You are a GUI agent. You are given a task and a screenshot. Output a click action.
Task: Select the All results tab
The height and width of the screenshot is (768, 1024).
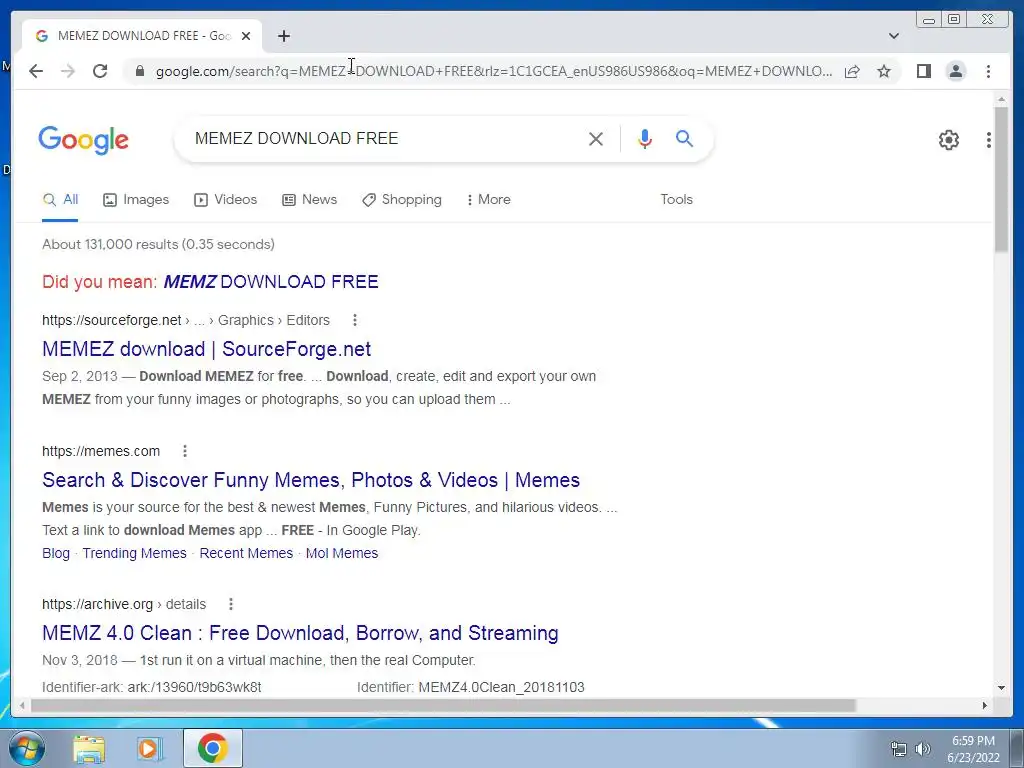(60, 200)
